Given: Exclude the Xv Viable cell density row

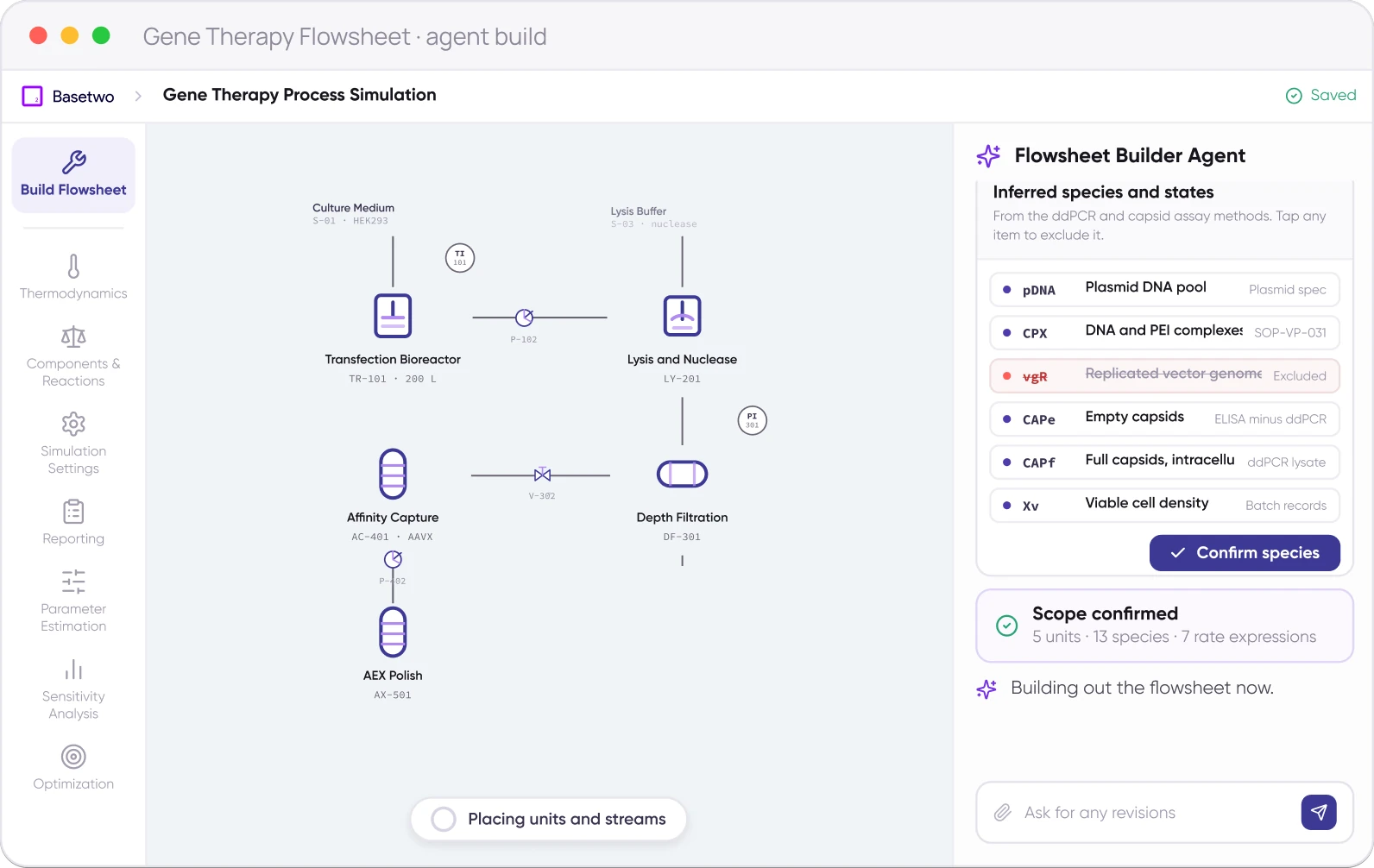Looking at the screenshot, I should tap(1164, 505).
